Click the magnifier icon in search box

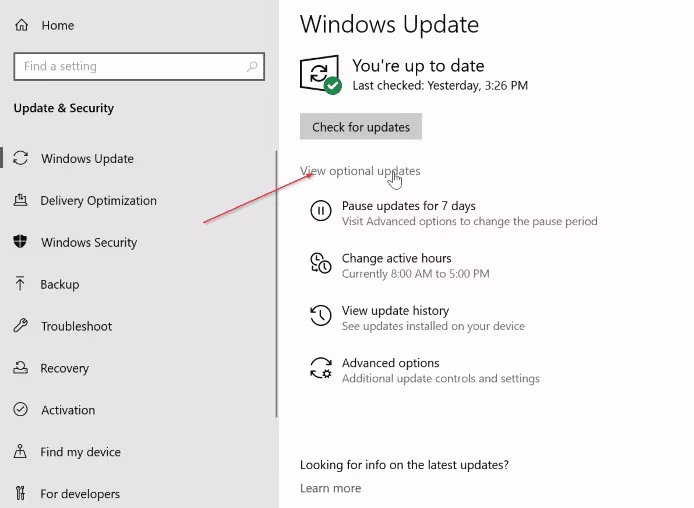(x=252, y=66)
